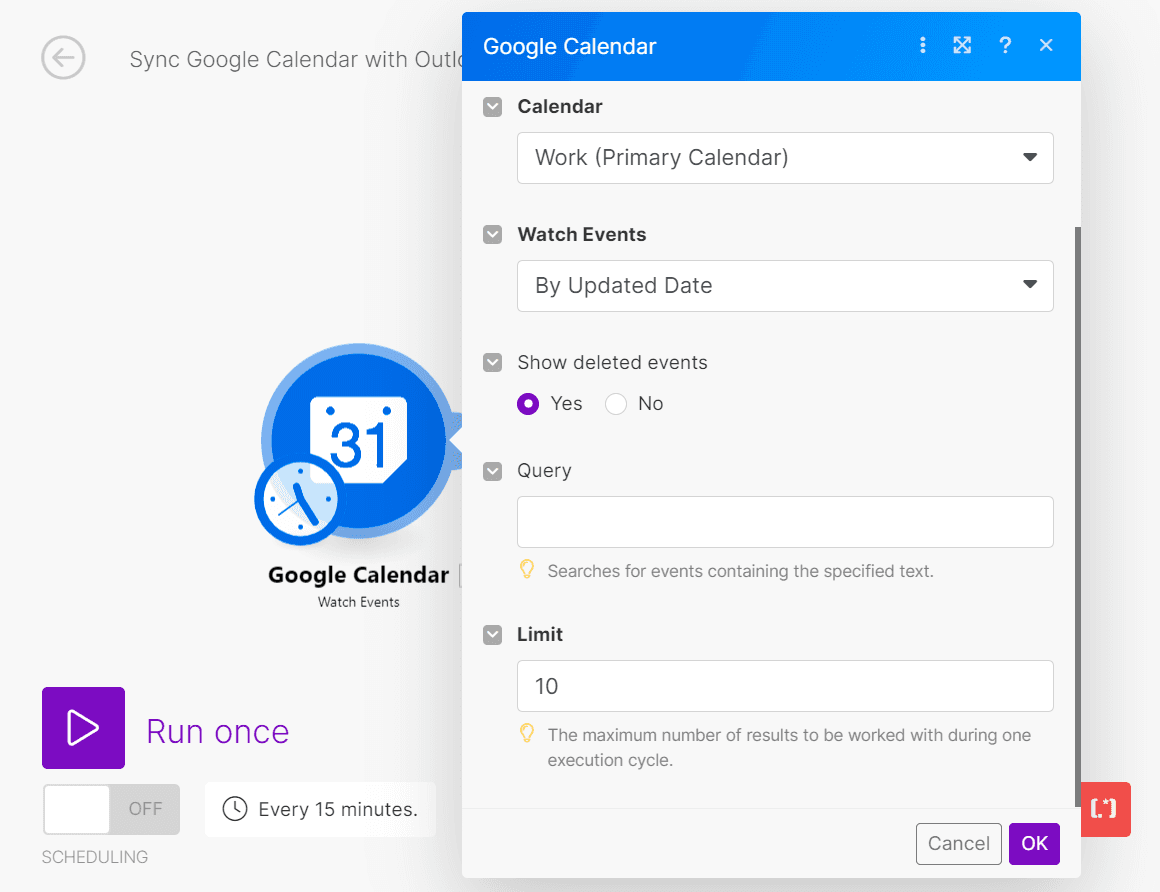Click the lightbulb hint under the Limit field
This screenshot has width=1160, height=892.
[x=527, y=733]
